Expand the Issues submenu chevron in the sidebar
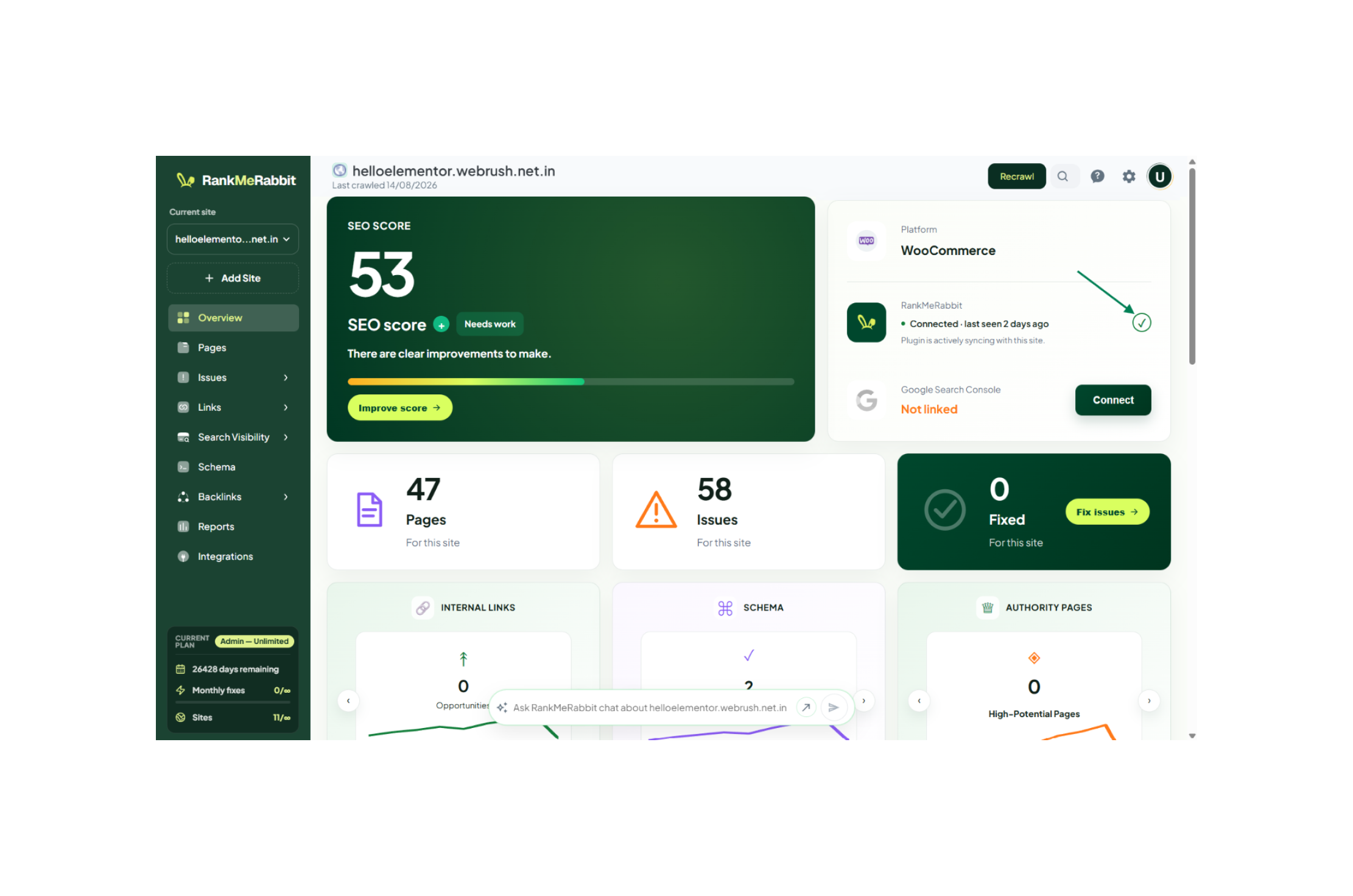Image resolution: width=1353 pixels, height=896 pixels. (x=286, y=378)
